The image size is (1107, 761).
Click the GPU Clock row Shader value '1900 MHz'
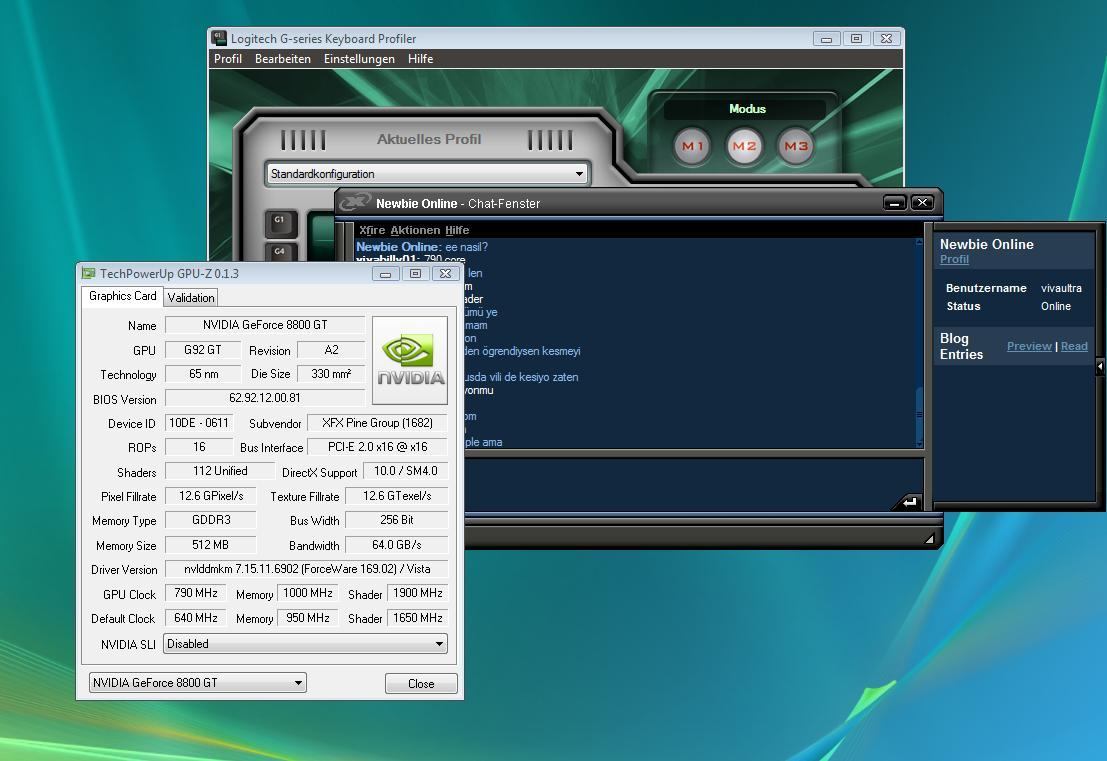417,593
